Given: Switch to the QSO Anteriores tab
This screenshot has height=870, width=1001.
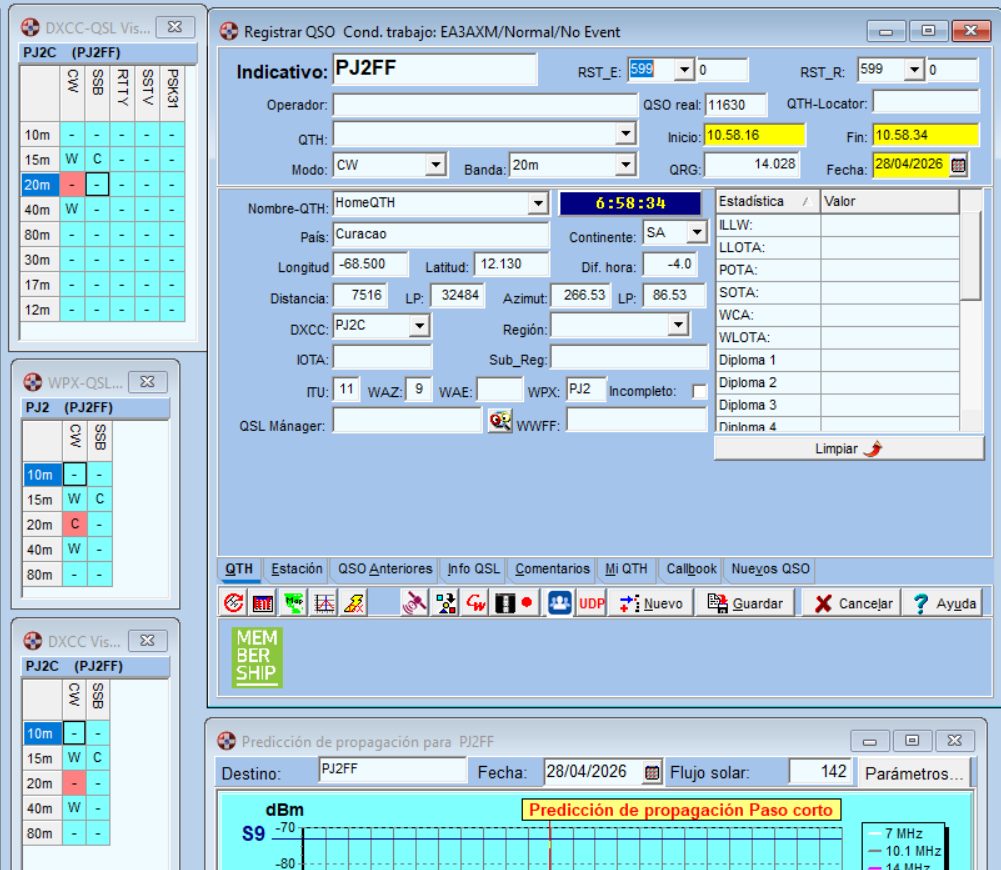Looking at the screenshot, I should 385,569.
